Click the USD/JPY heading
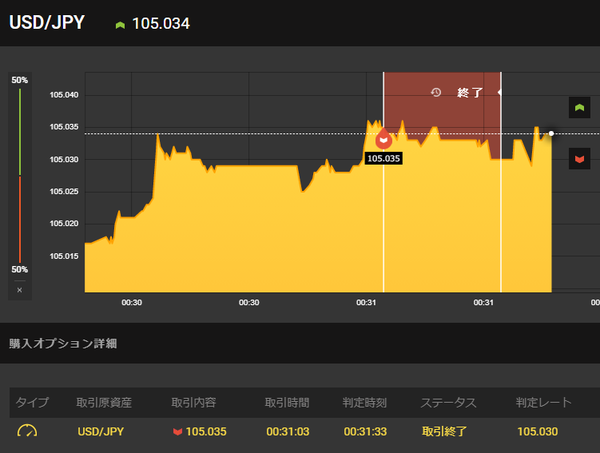 [x=47, y=22]
